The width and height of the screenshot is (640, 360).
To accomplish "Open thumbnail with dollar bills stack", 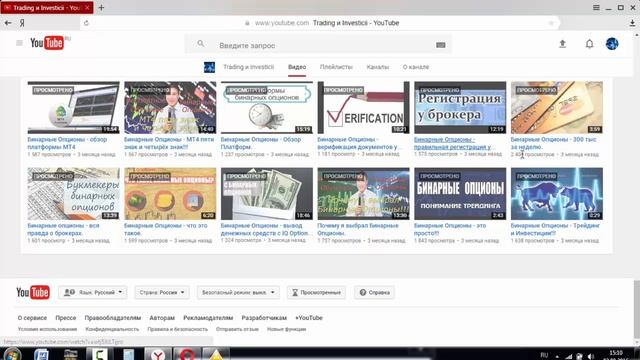I will 267,194.
